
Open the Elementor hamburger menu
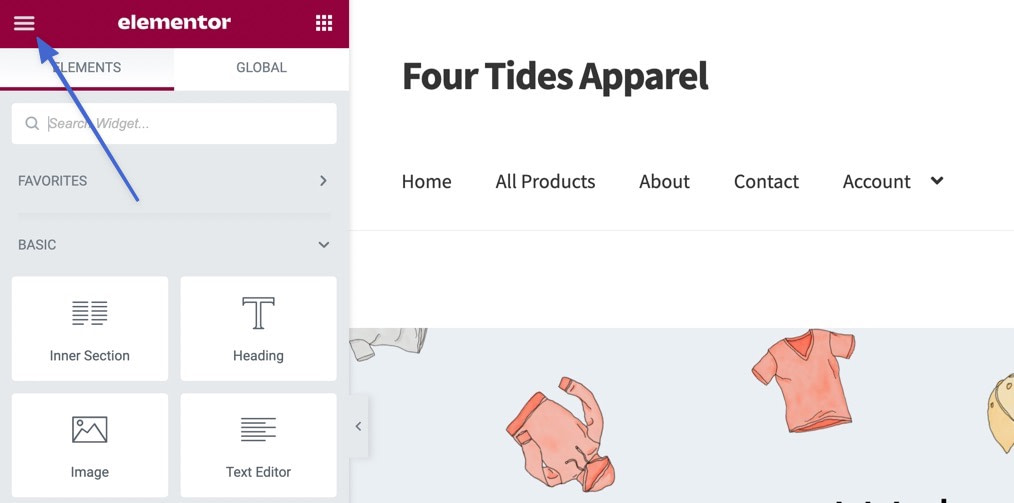(24, 23)
